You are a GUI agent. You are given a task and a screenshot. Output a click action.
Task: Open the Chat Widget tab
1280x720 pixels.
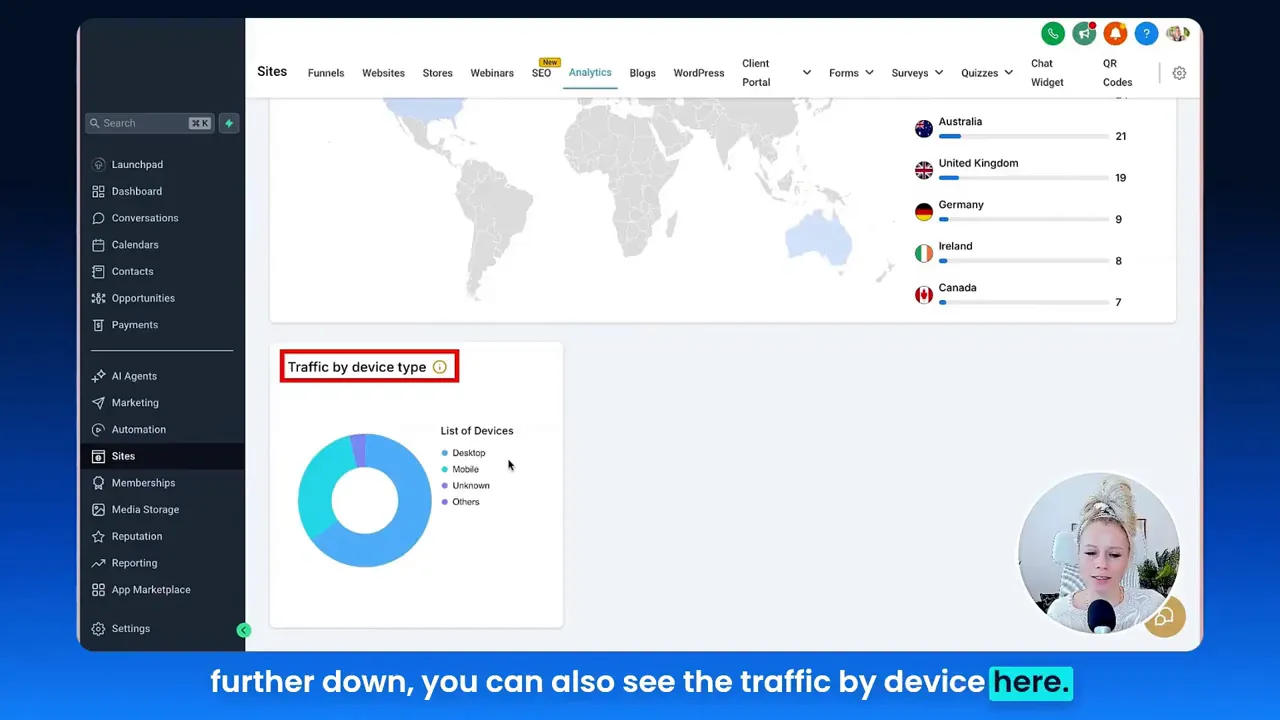tap(1047, 73)
